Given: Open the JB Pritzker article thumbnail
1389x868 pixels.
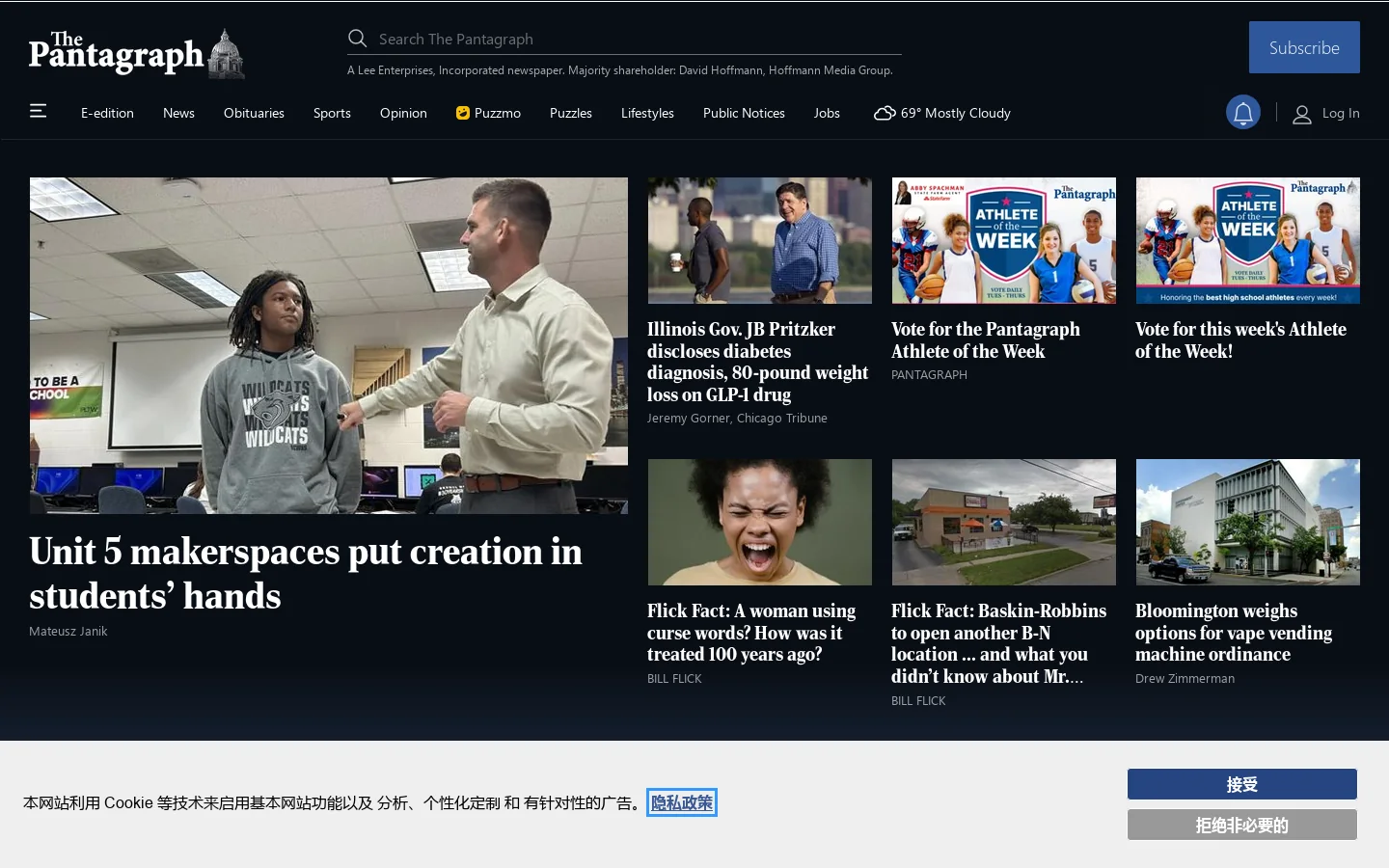Looking at the screenshot, I should 760,240.
